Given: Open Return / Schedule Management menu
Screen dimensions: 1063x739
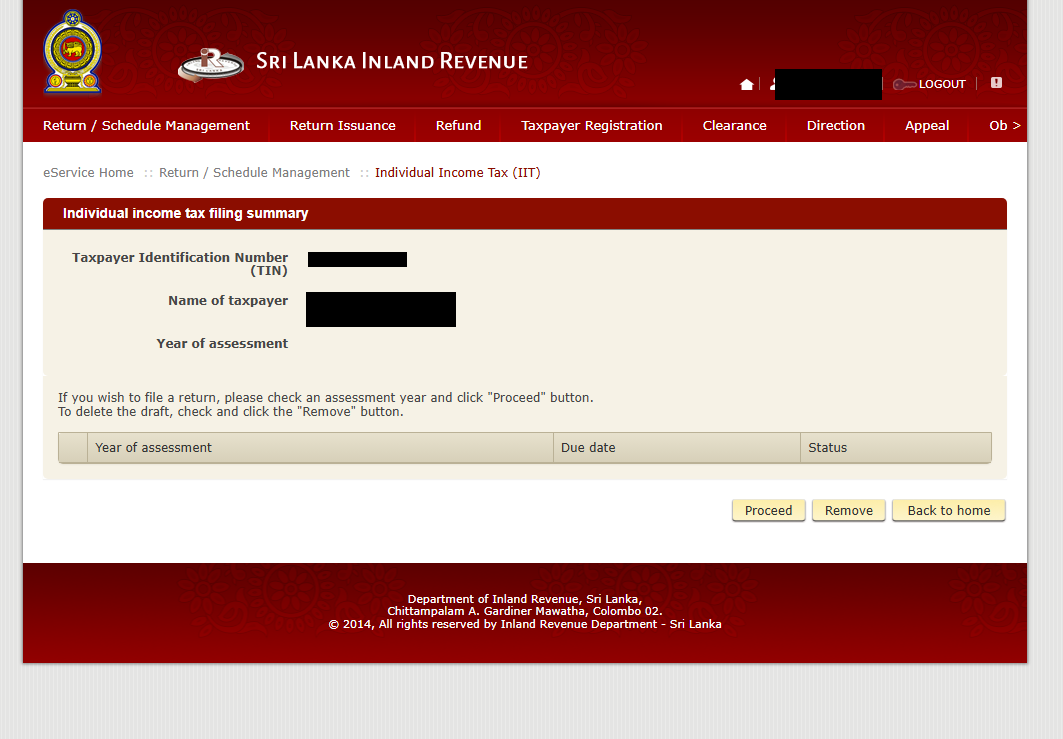Looking at the screenshot, I should (x=146, y=125).
